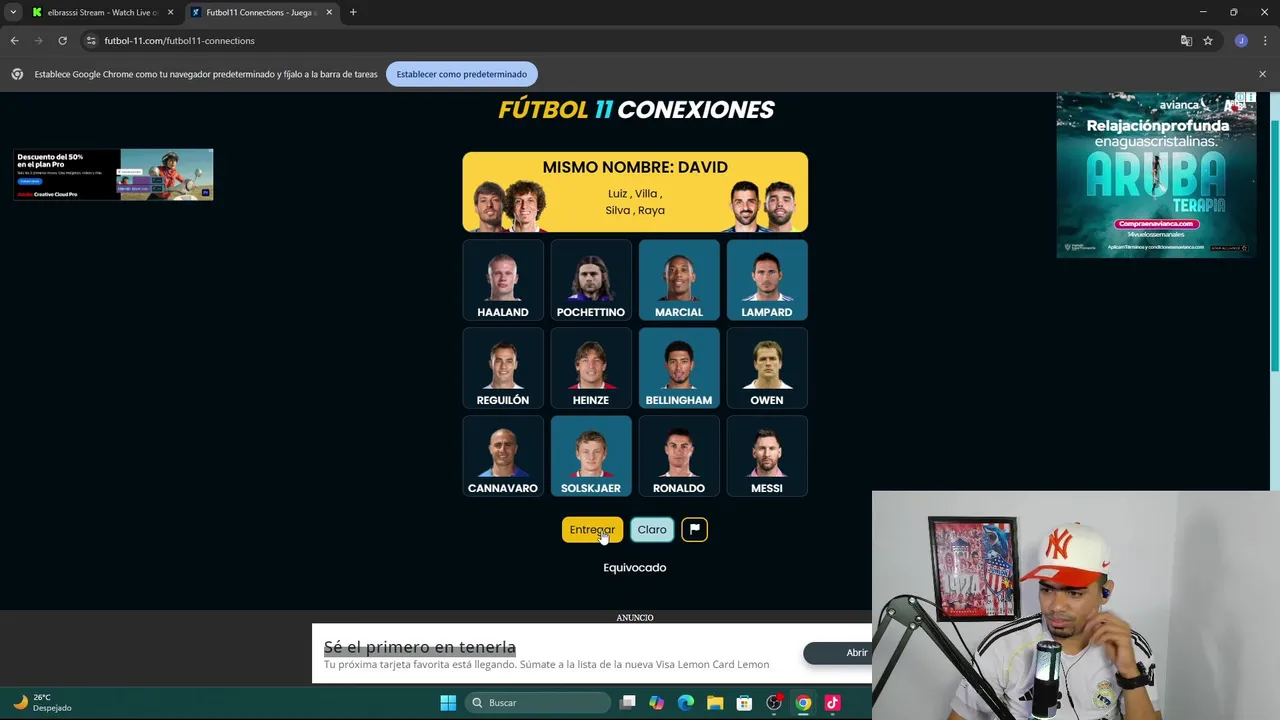Open the Chrome profile avatar
This screenshot has width=1280, height=720.
1241,41
